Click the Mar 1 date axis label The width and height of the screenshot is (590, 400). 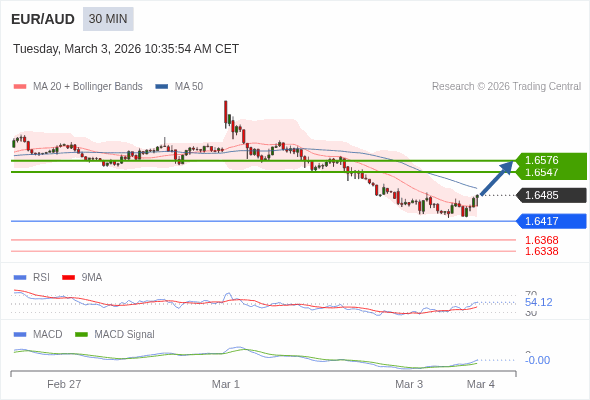tap(225, 384)
